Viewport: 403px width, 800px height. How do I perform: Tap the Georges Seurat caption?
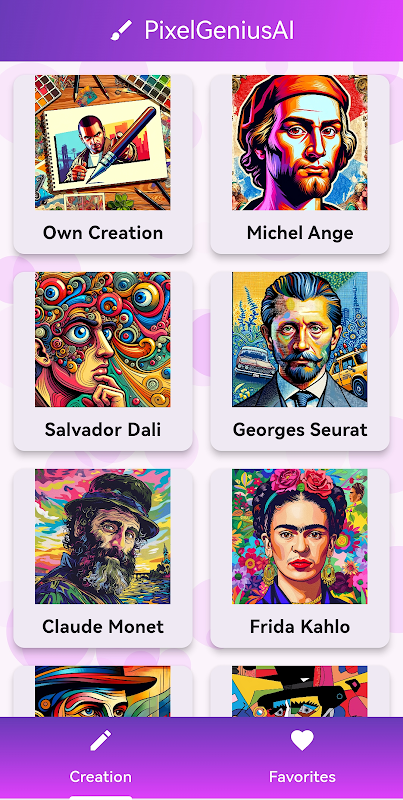(300, 430)
